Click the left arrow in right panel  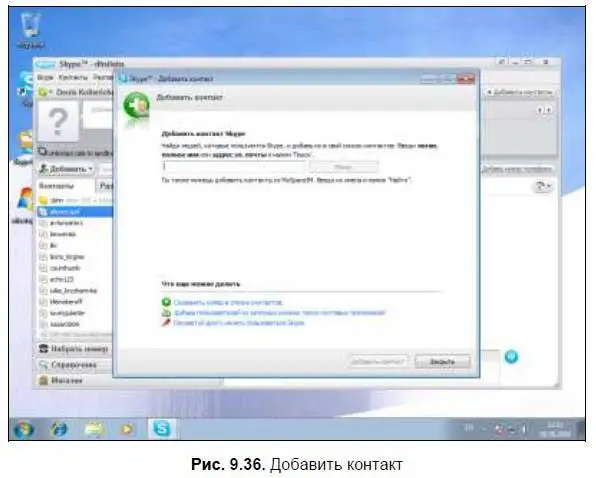540,110
